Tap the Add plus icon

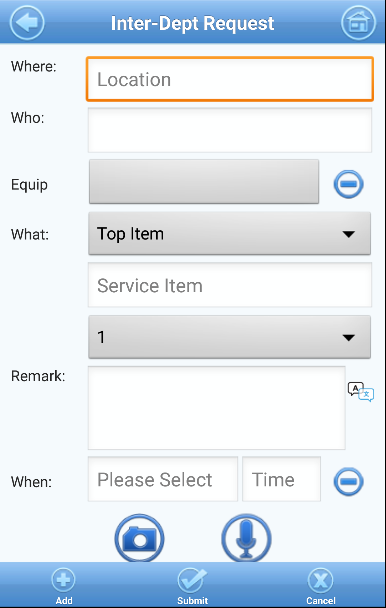tap(64, 586)
